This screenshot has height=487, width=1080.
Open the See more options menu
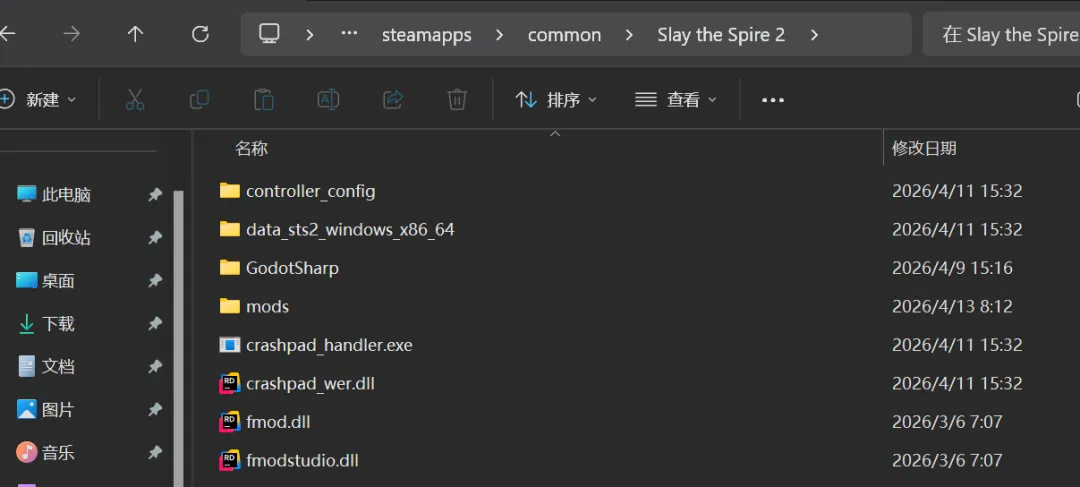[773, 101]
